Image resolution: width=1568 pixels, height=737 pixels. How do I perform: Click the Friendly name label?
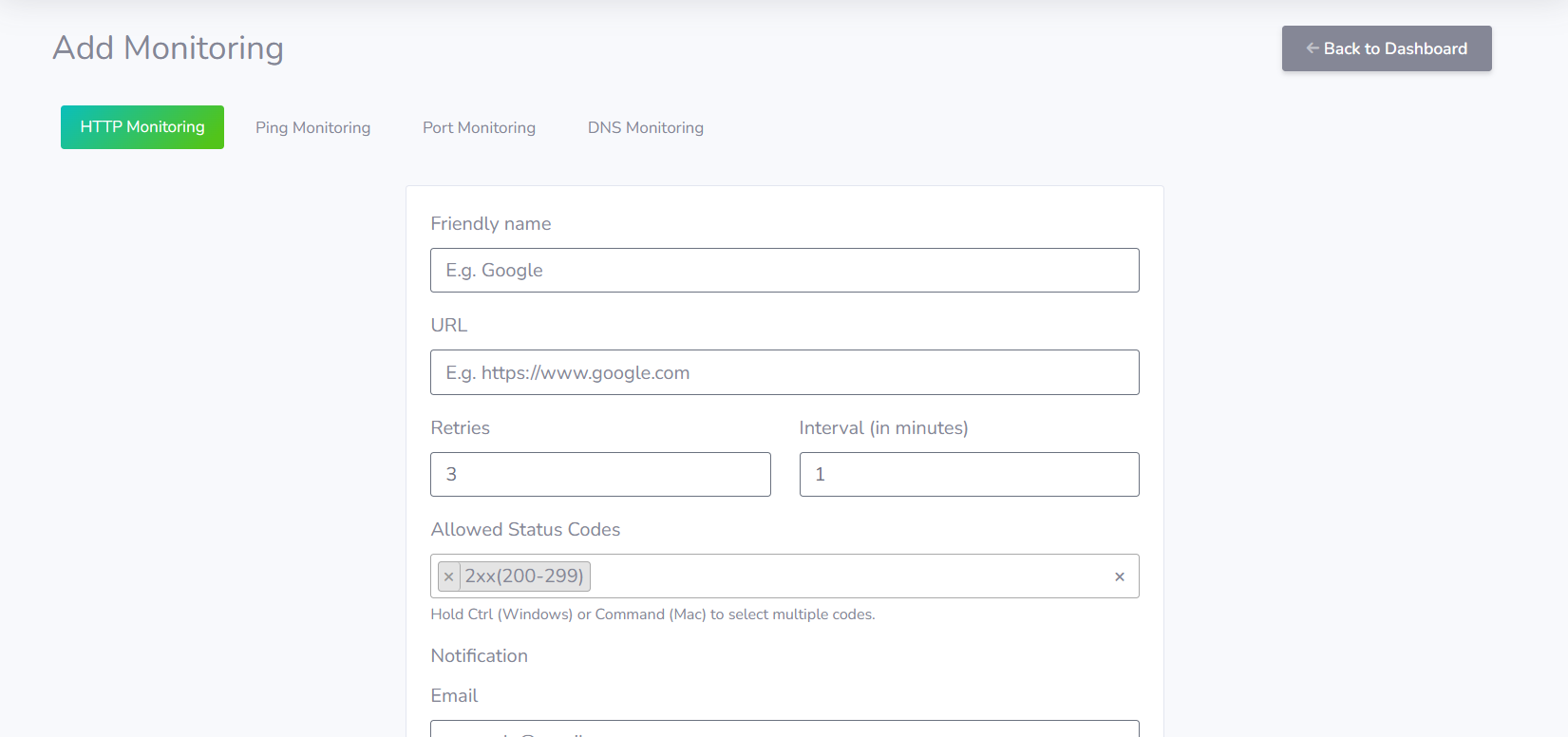coord(491,224)
